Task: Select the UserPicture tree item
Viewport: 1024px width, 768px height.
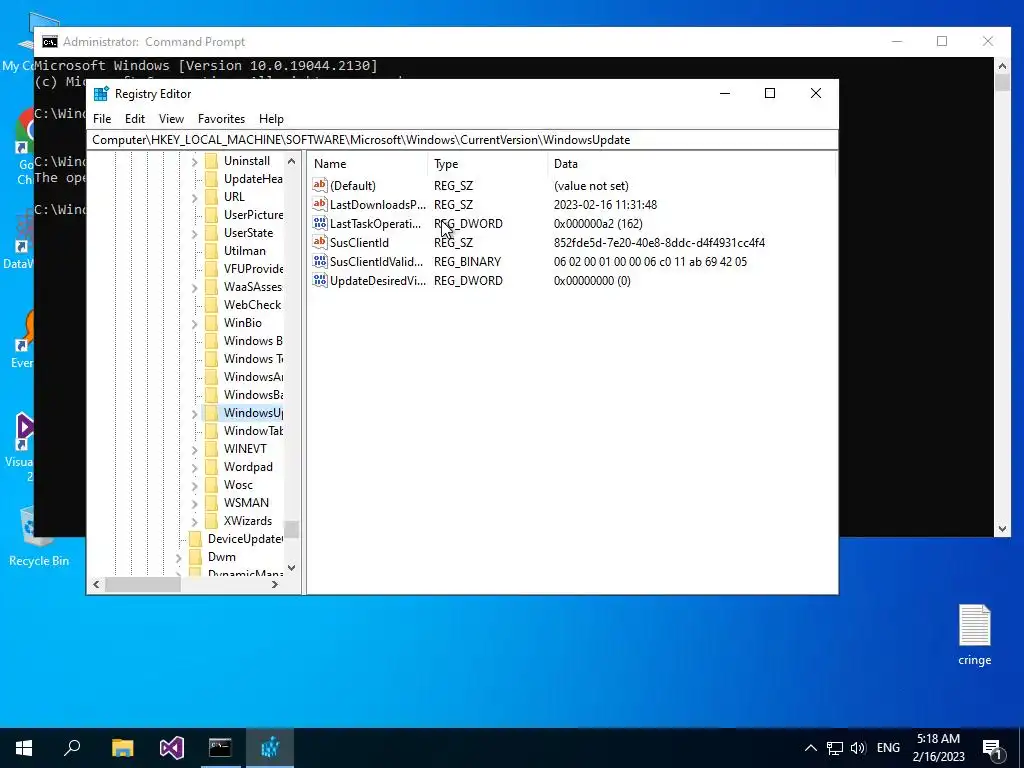Action: tap(253, 215)
